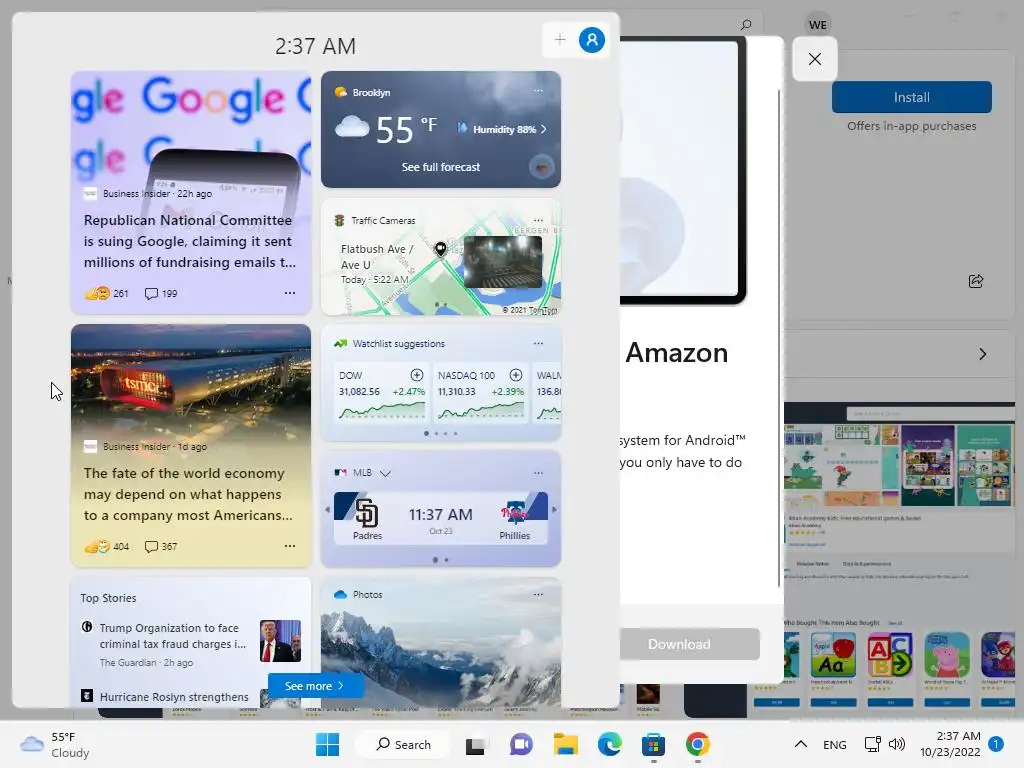Expand Humidity 88% details in weather
The width and height of the screenshot is (1024, 768).
(502, 129)
